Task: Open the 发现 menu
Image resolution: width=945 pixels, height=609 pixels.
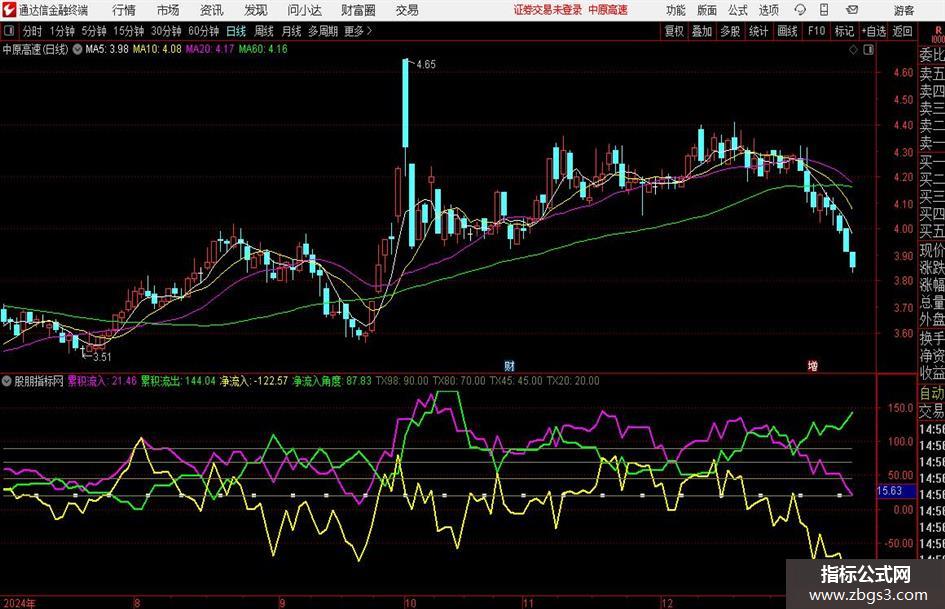Action: (x=256, y=10)
